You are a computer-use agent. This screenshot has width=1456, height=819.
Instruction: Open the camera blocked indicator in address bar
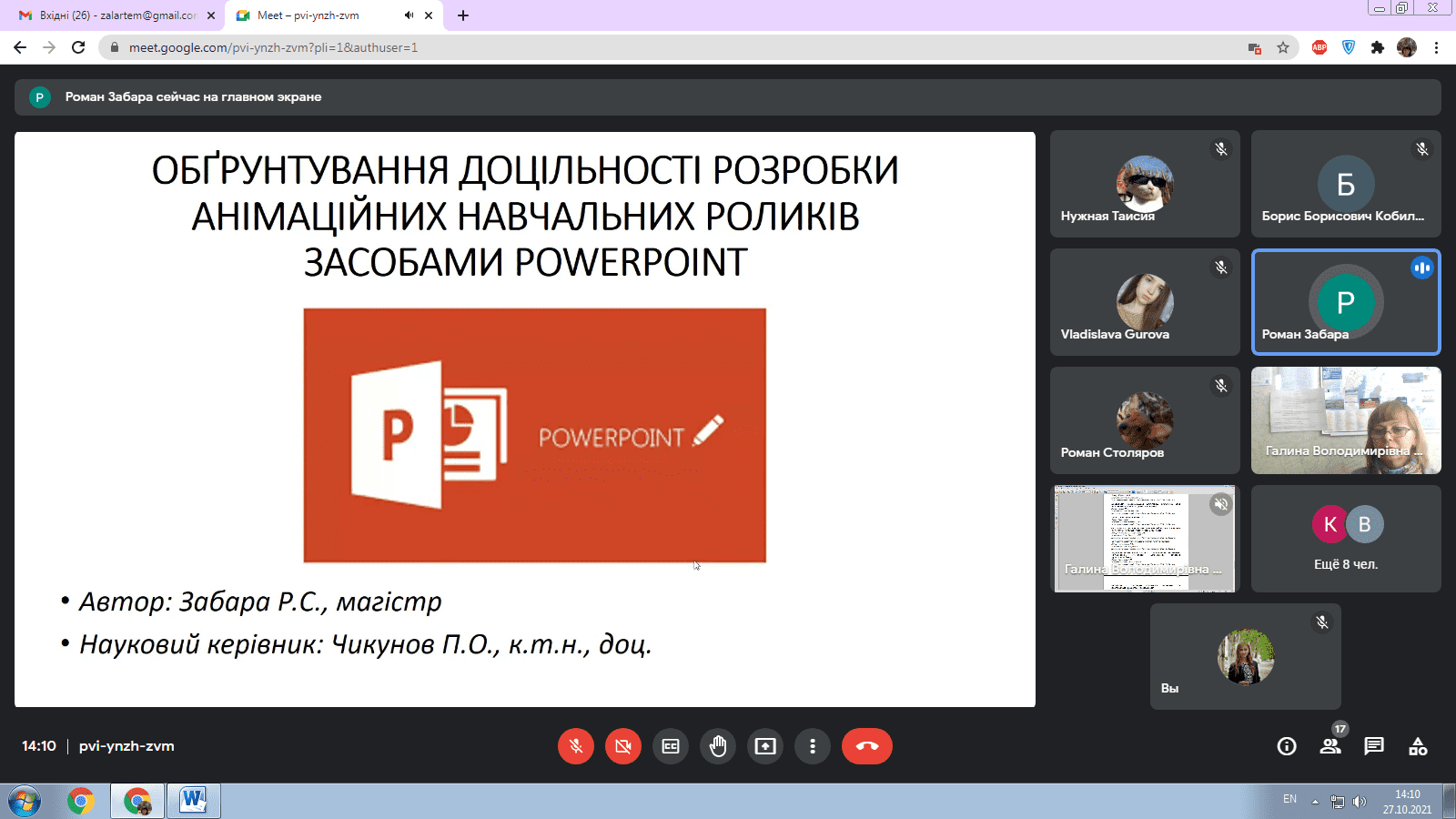pyautogui.click(x=1254, y=48)
